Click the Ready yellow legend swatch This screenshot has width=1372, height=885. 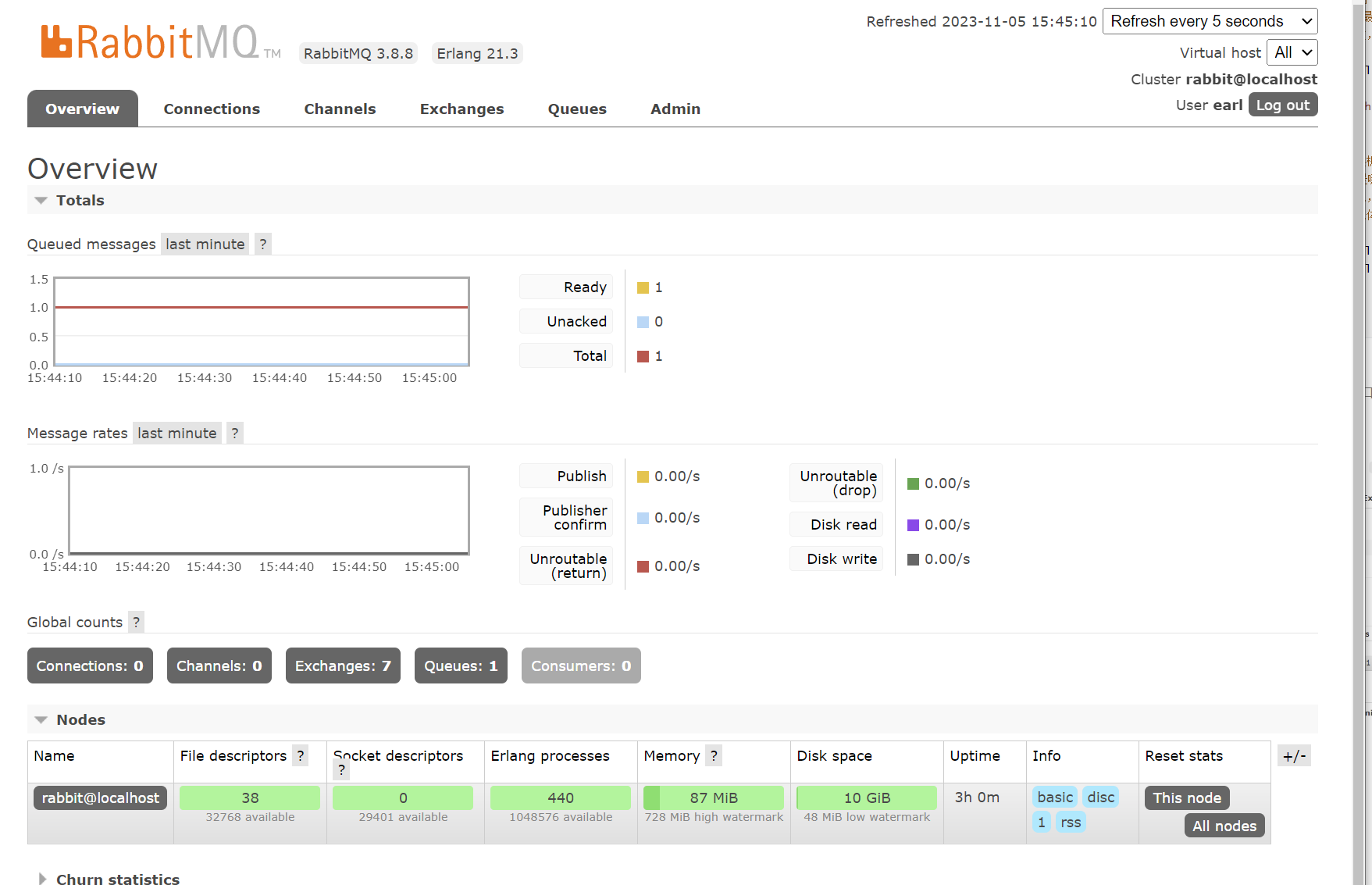643,288
